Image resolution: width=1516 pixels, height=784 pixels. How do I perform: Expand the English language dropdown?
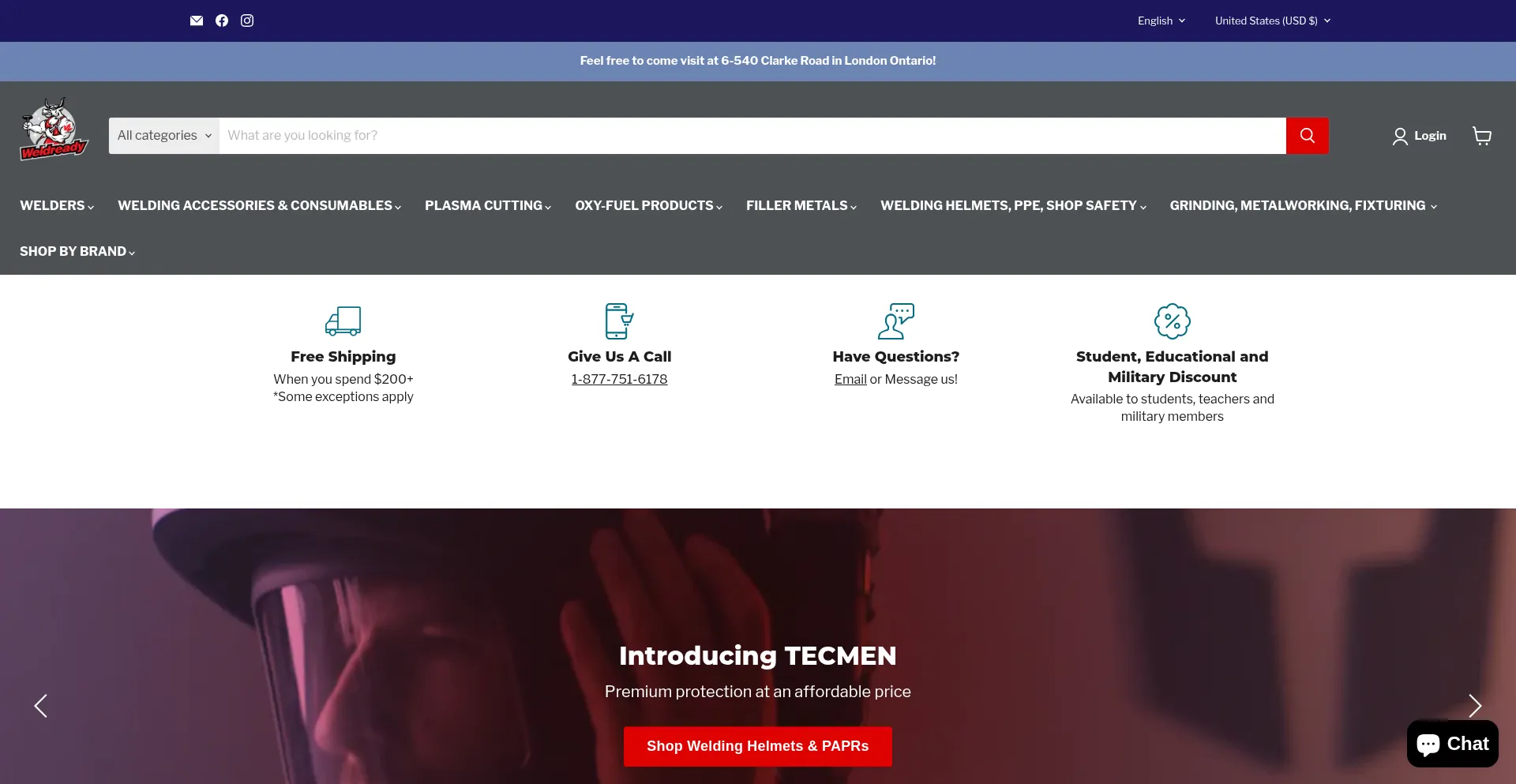click(1161, 21)
